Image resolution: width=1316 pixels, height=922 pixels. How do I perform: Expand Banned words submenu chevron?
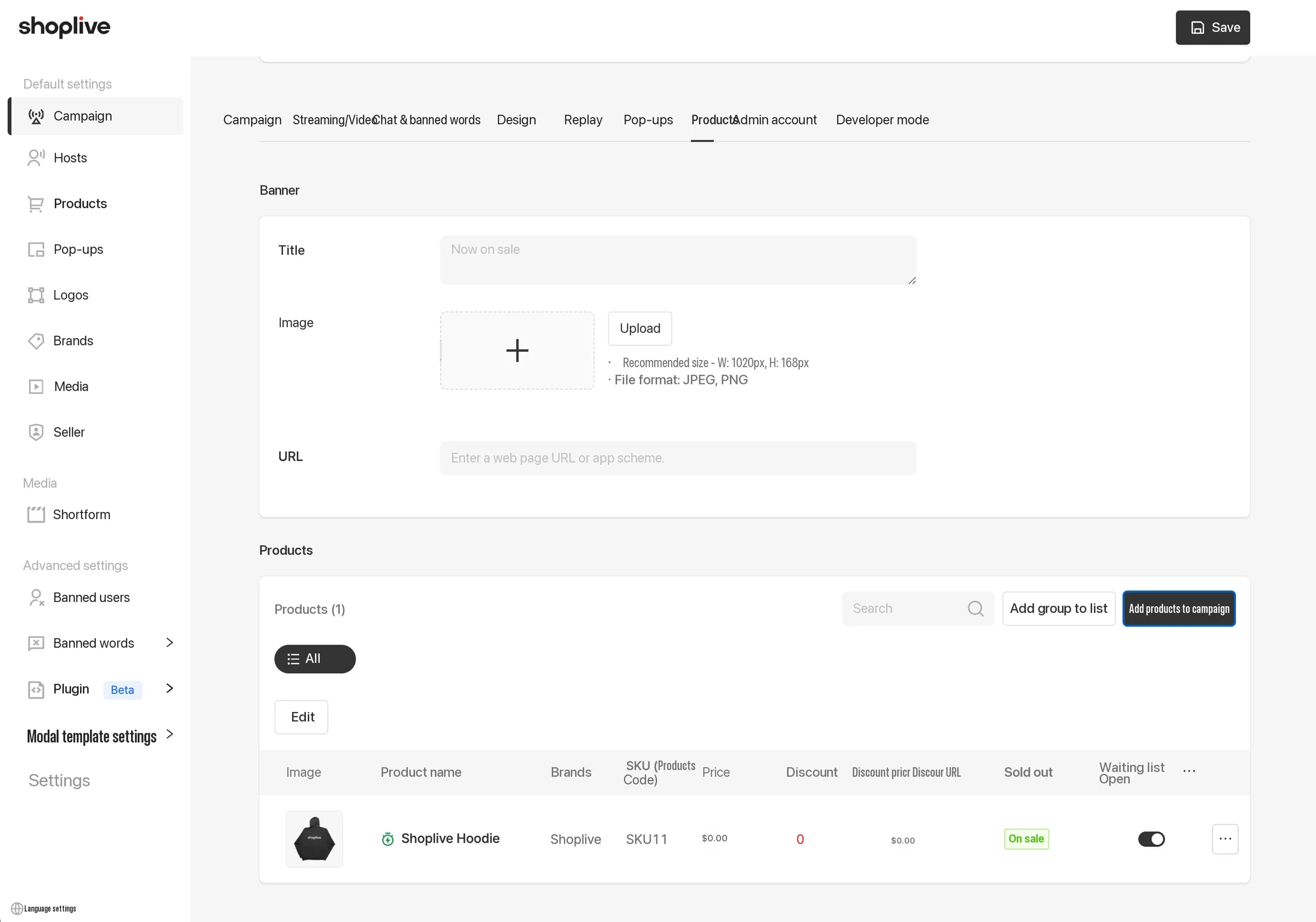click(x=169, y=642)
